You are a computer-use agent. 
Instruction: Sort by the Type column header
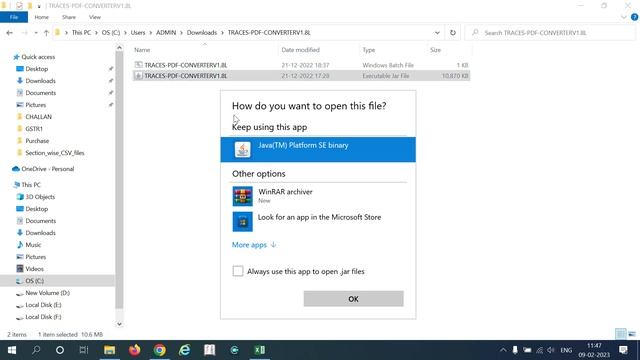369,50
